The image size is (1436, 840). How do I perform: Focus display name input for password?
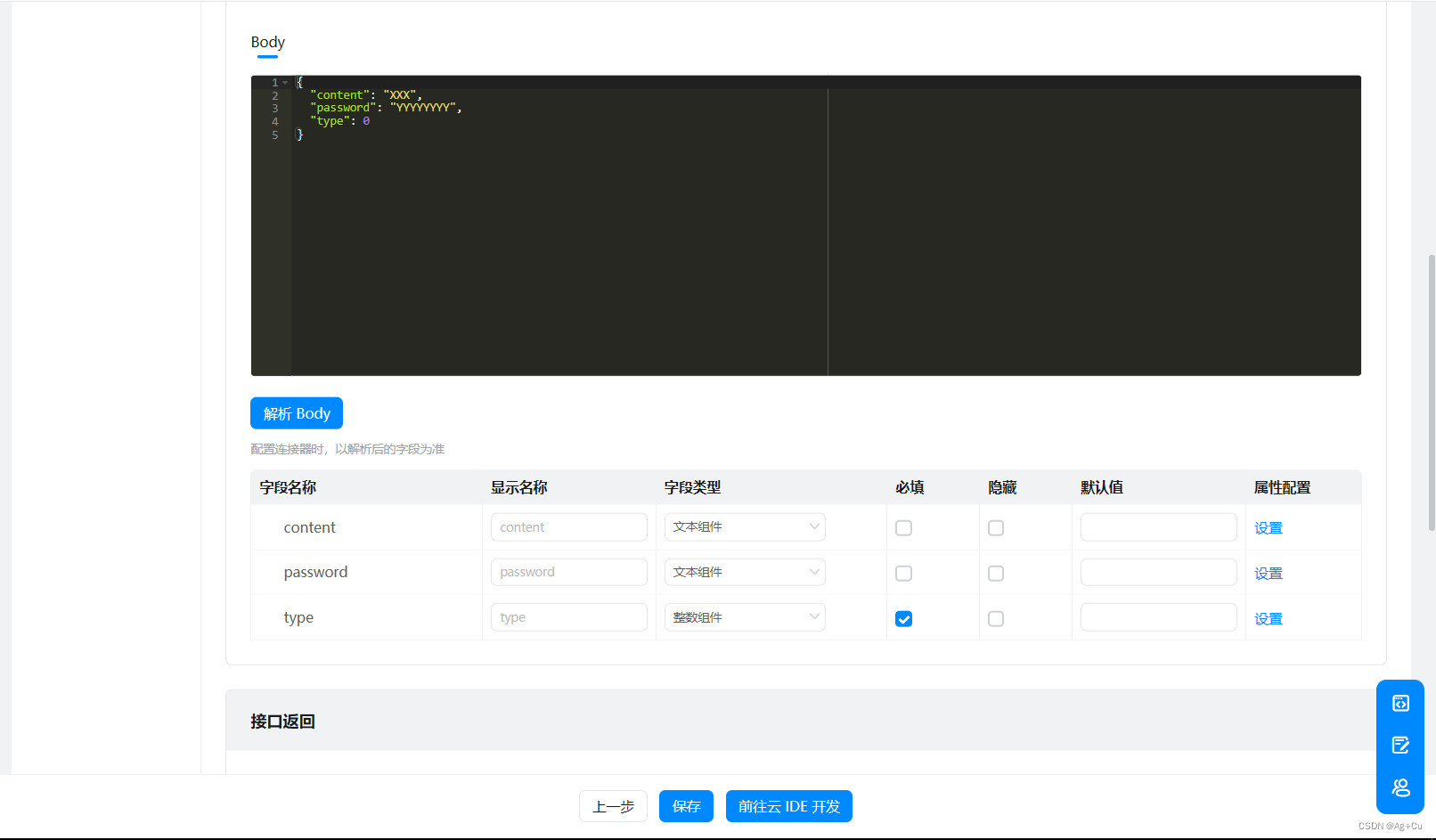(x=568, y=572)
